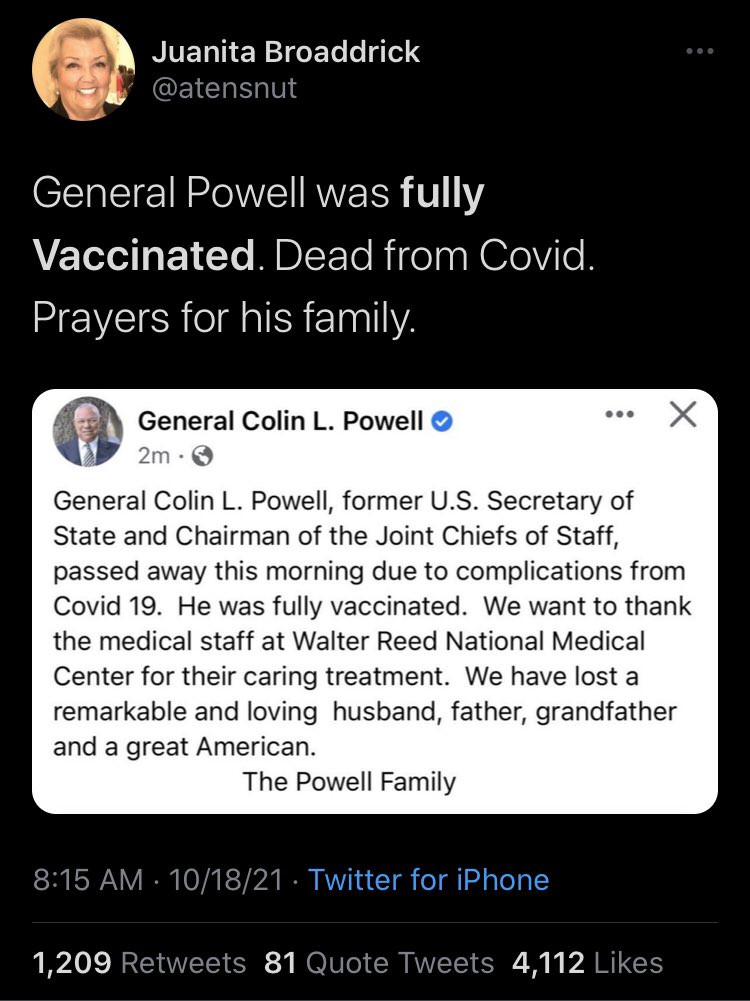Click the tweet text about General Powell

313,255
